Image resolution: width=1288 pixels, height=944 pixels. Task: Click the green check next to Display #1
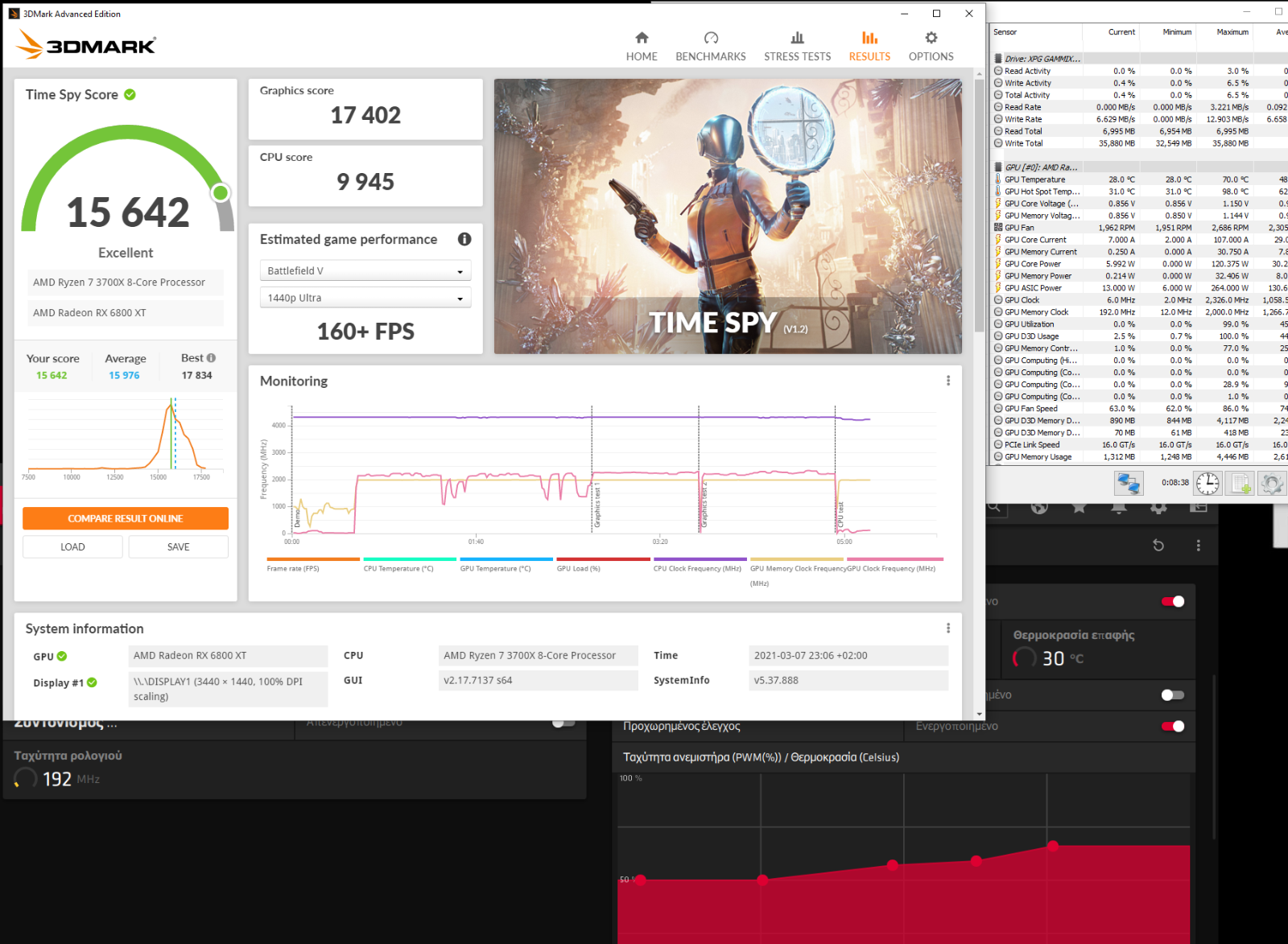92,682
